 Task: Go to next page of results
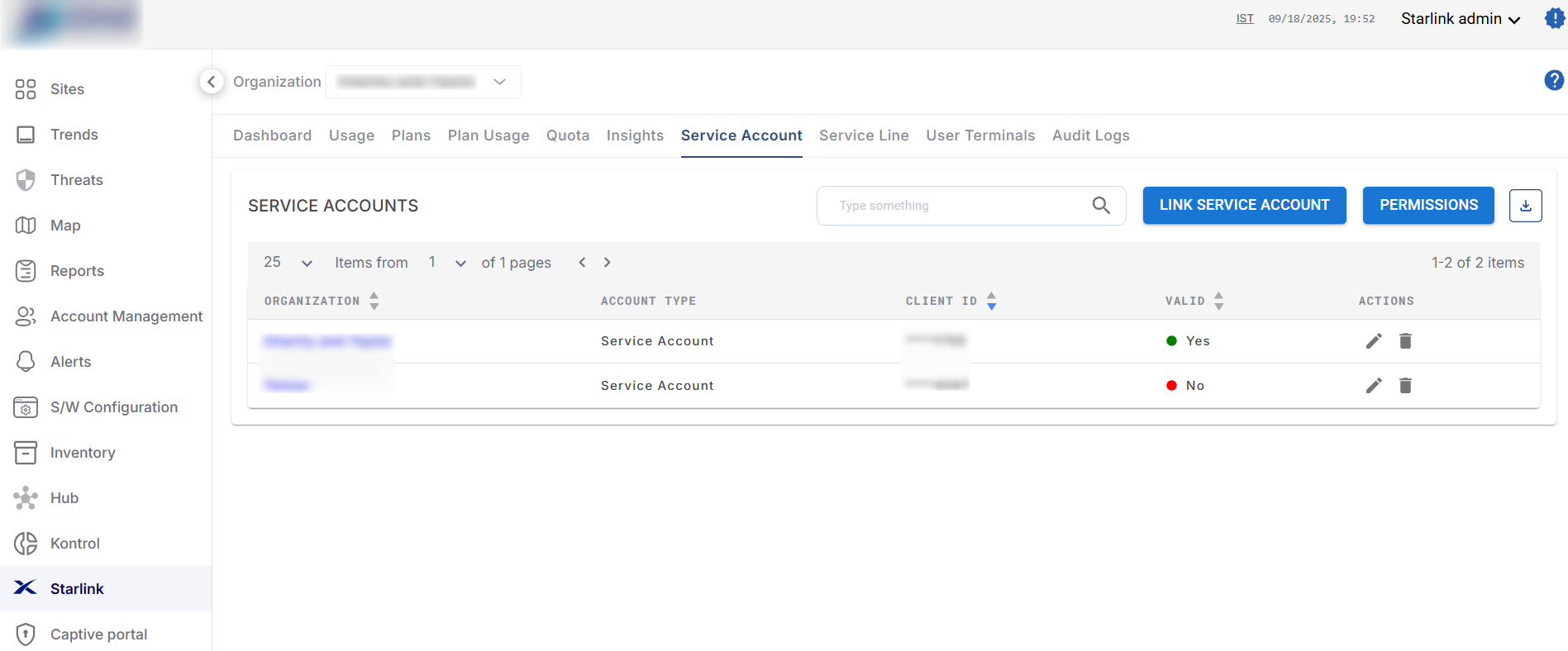(x=608, y=263)
